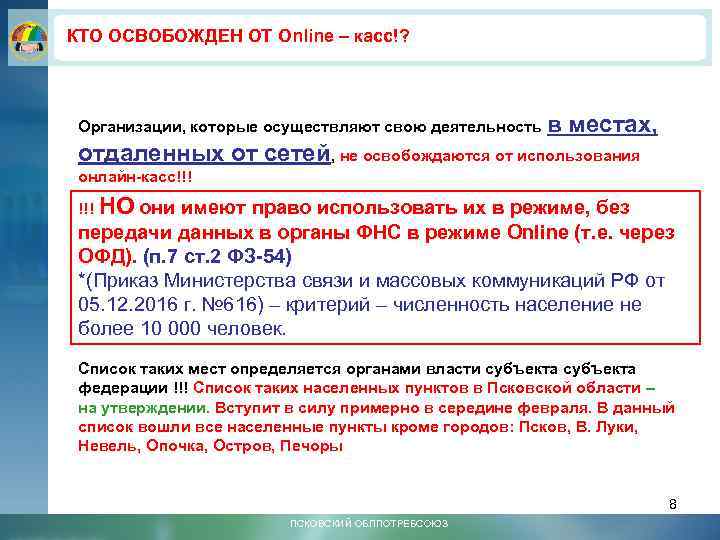
Task: Click the city list 'Невель, Опочка, Остров, Печоры'
Action: point(210,445)
